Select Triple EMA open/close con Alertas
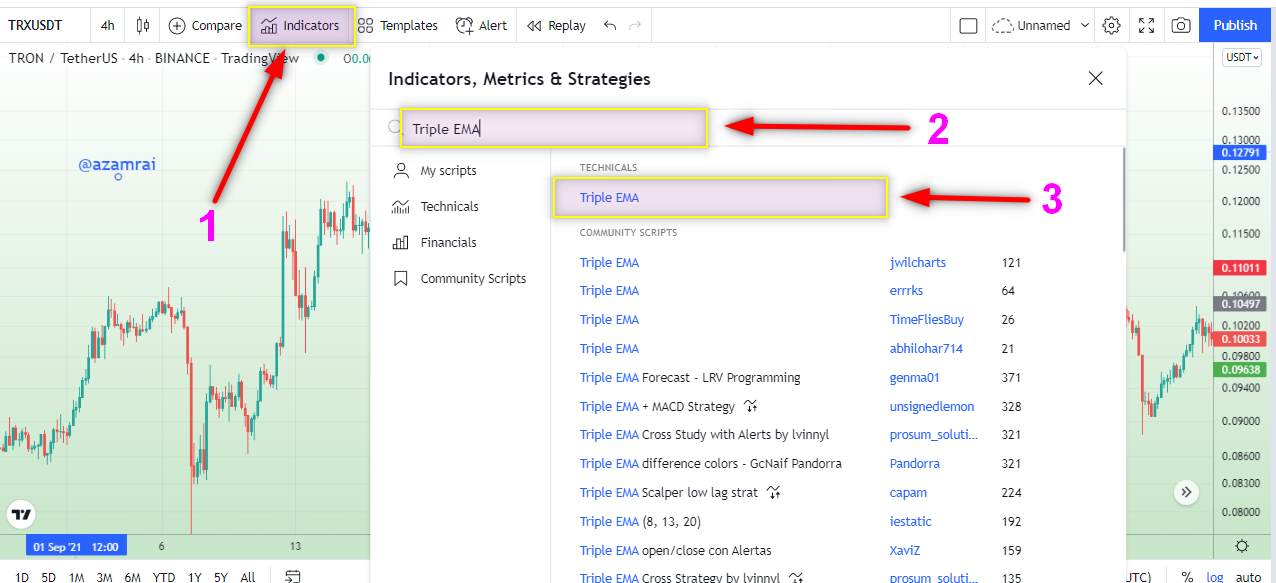Screen dimensions: 1276x583 pos(676,551)
